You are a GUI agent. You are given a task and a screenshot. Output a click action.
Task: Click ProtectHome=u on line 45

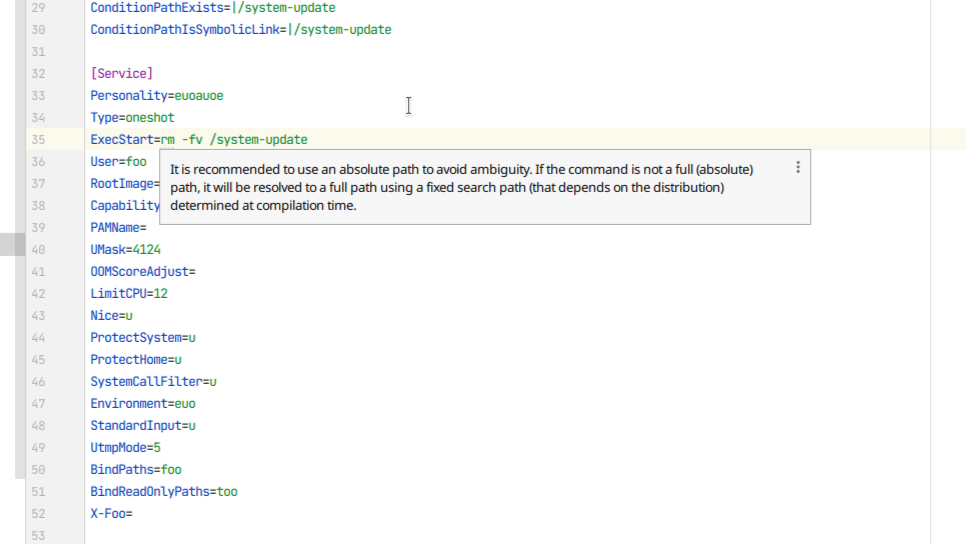(136, 360)
